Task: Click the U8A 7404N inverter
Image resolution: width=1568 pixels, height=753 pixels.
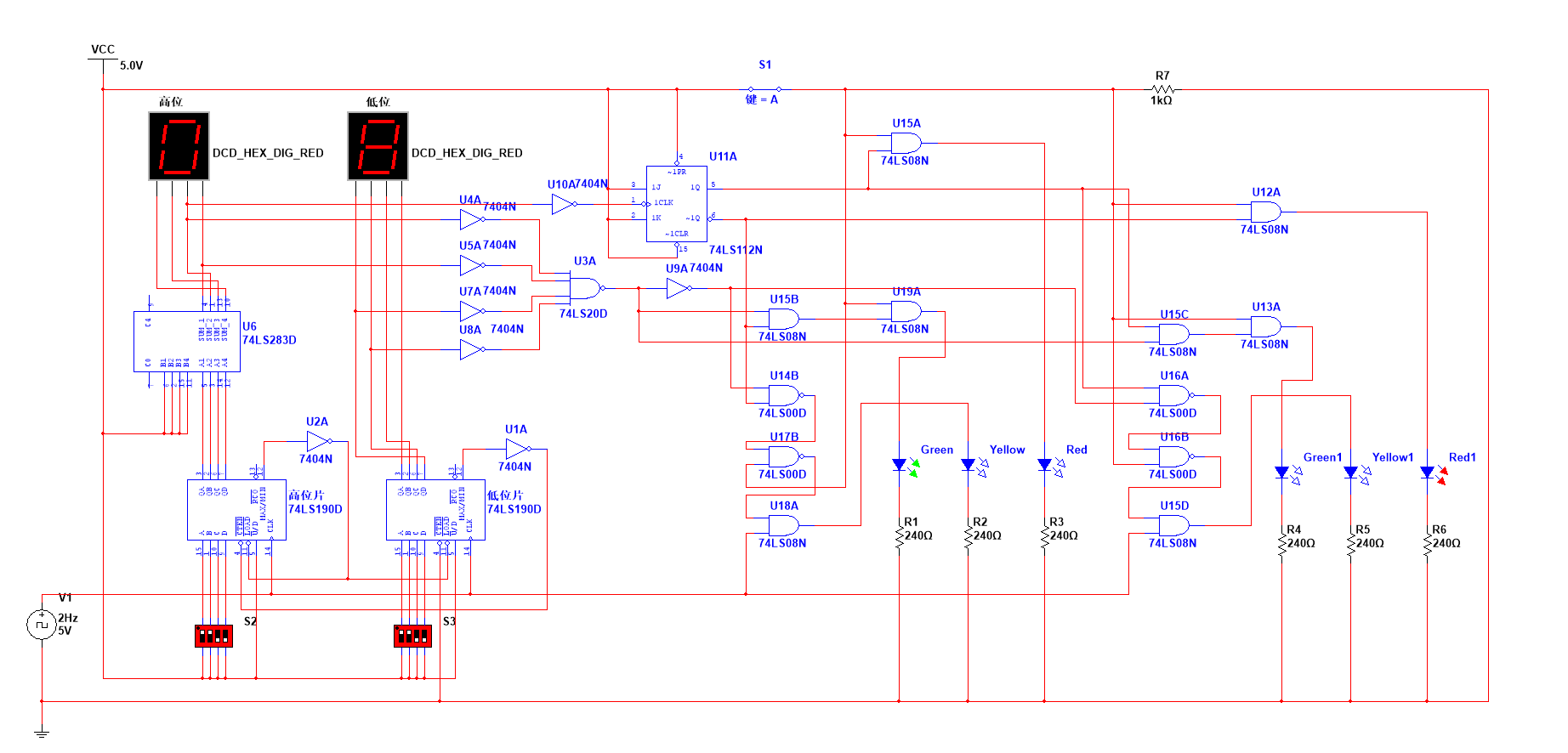Action: coord(472,349)
